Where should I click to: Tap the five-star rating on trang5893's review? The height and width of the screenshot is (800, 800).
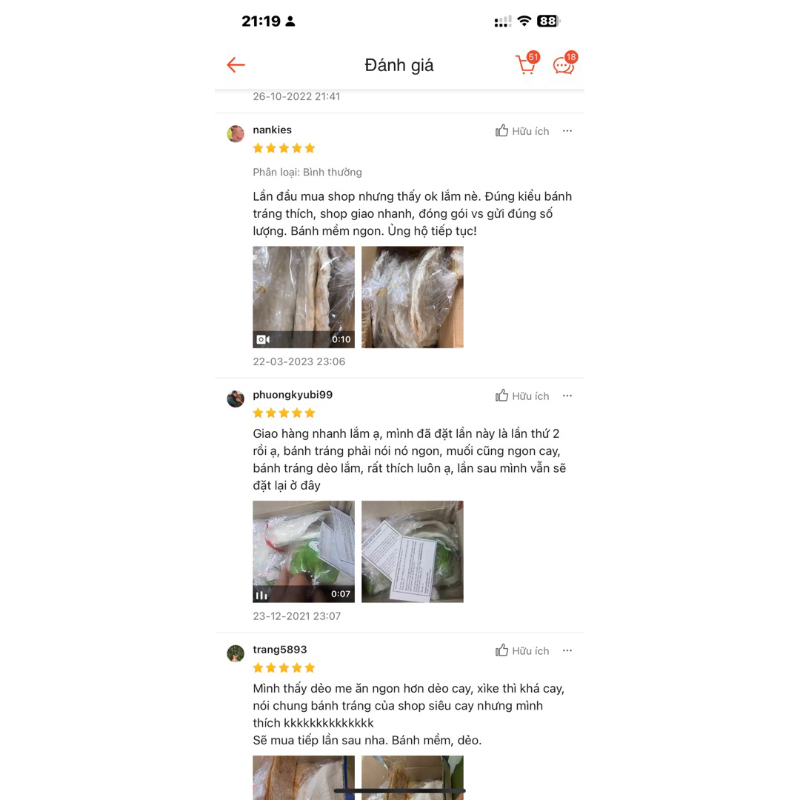point(284,668)
